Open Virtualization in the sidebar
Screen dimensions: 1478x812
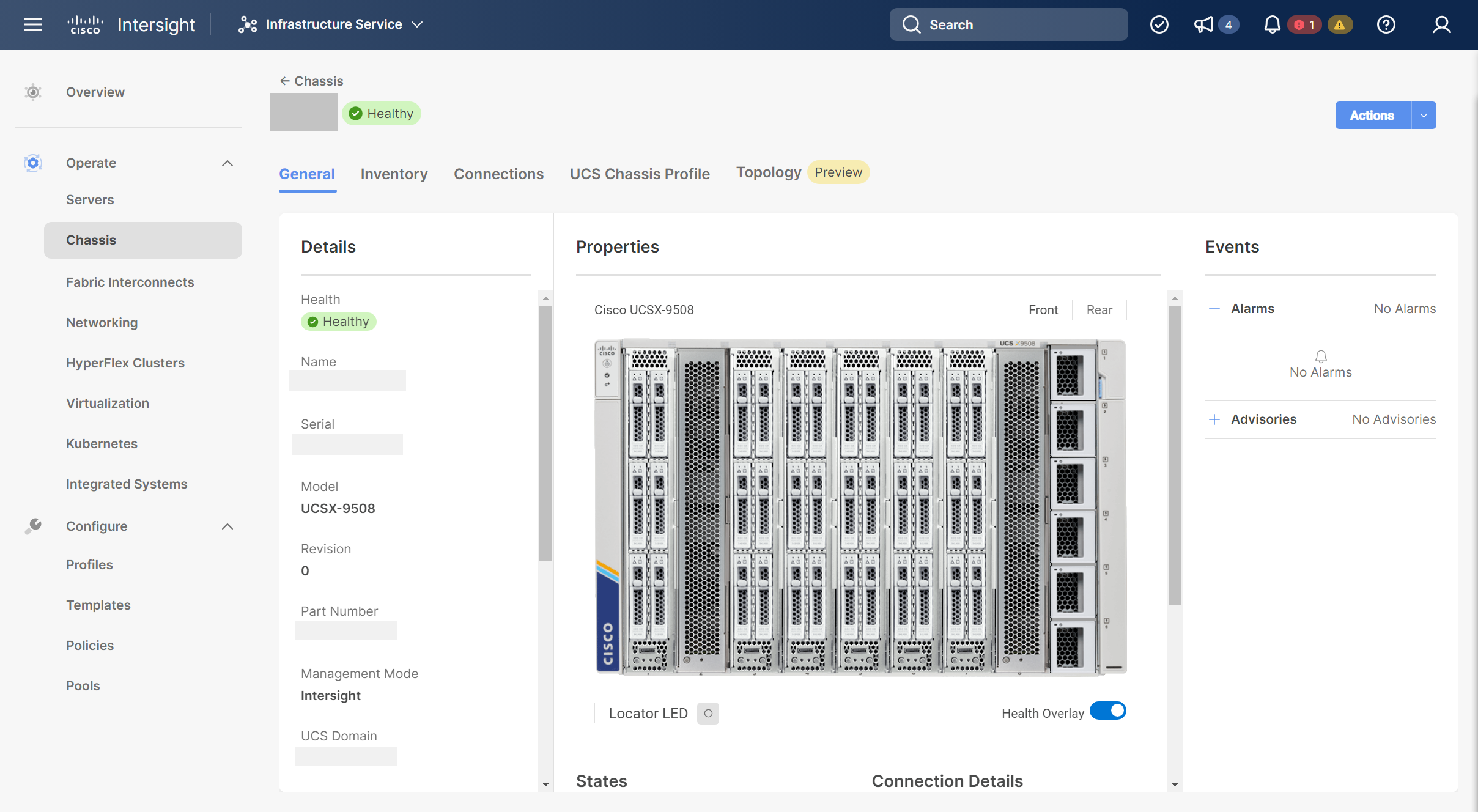pyautogui.click(x=108, y=404)
